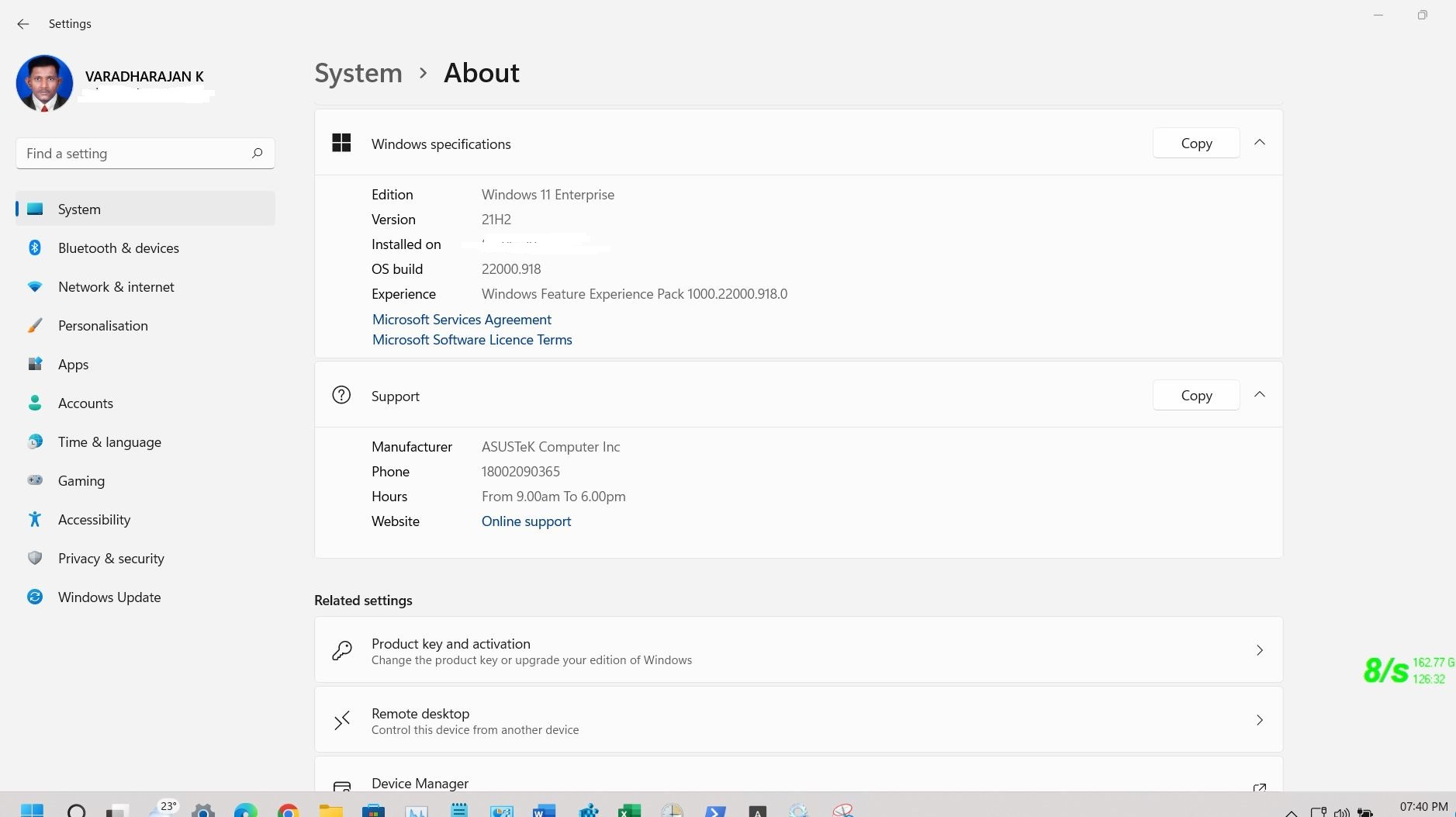Open Windows Update settings
Viewport: 1456px width, 817px height.
(145, 597)
